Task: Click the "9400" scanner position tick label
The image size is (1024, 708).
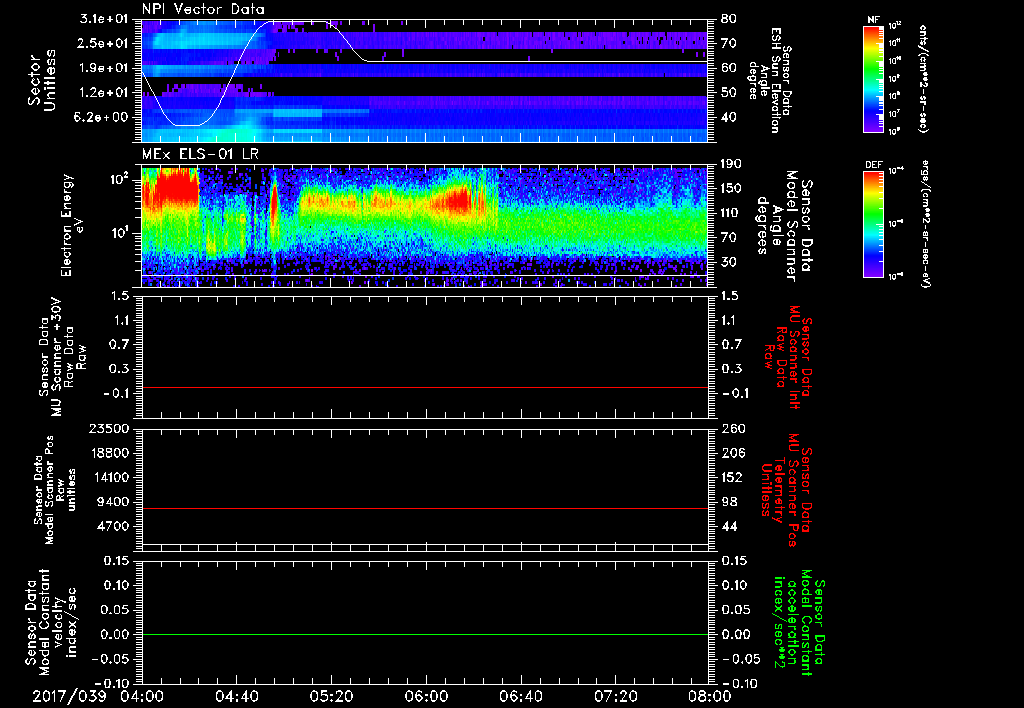Action: [112, 502]
